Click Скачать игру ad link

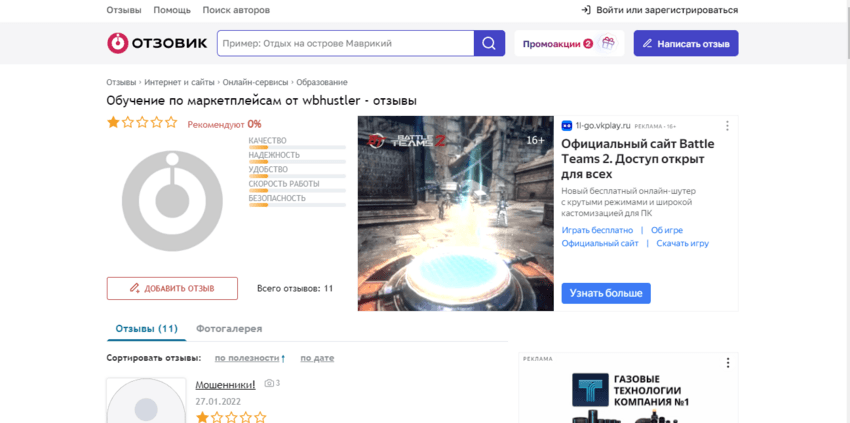[682, 243]
